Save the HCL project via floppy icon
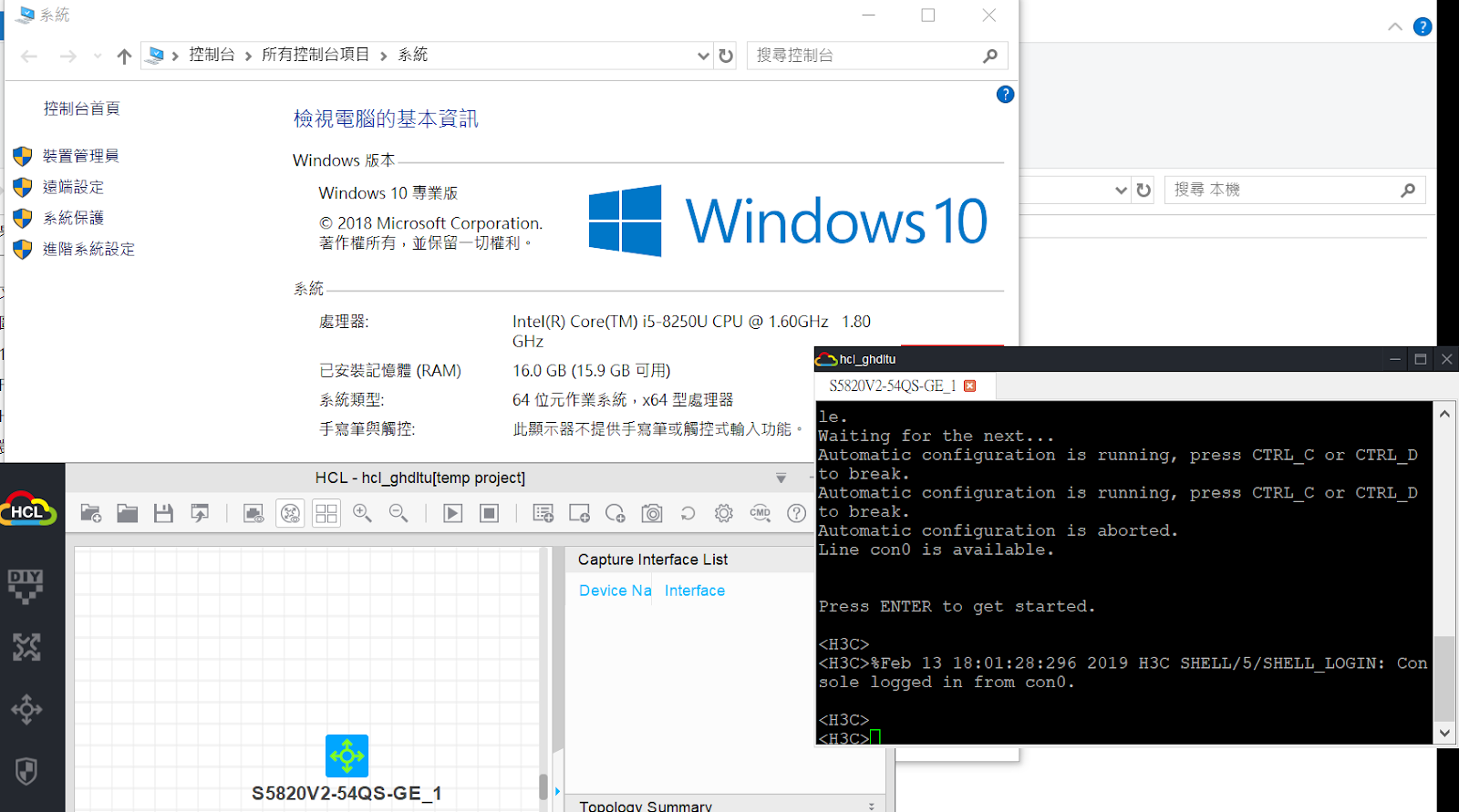 (163, 513)
